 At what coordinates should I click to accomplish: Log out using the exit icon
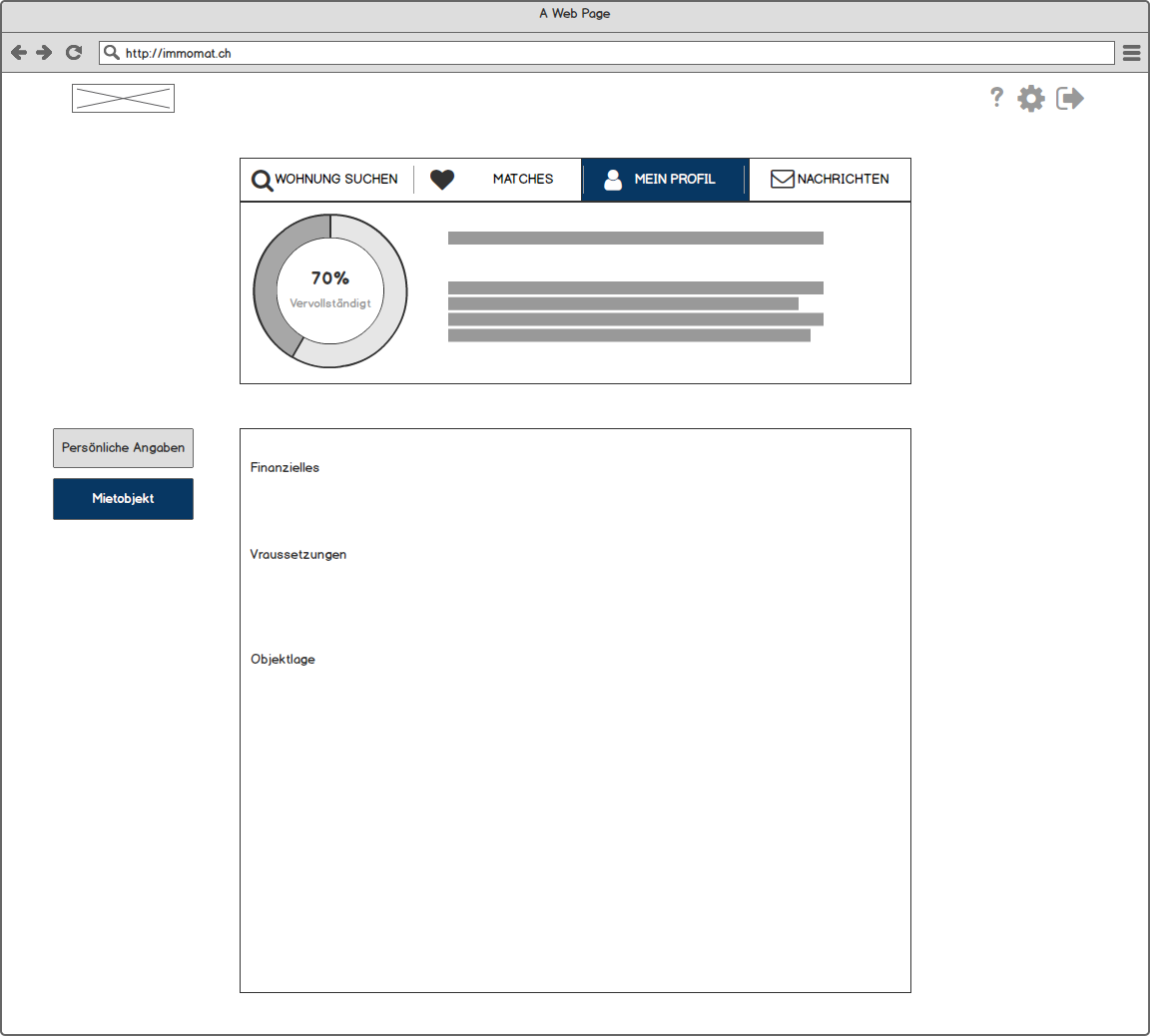(1070, 98)
